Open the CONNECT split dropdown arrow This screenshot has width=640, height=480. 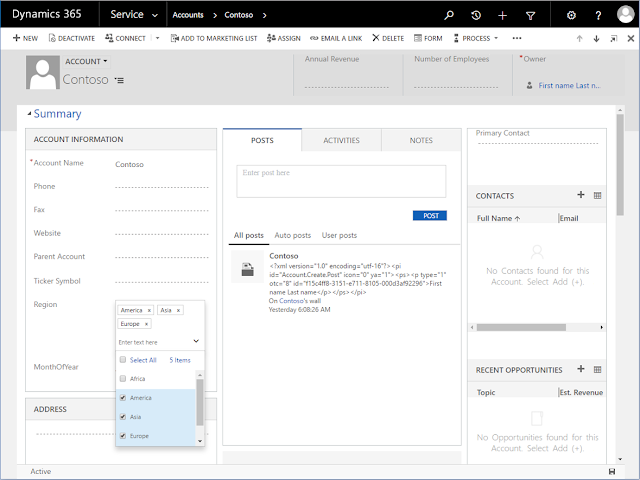[158, 38]
